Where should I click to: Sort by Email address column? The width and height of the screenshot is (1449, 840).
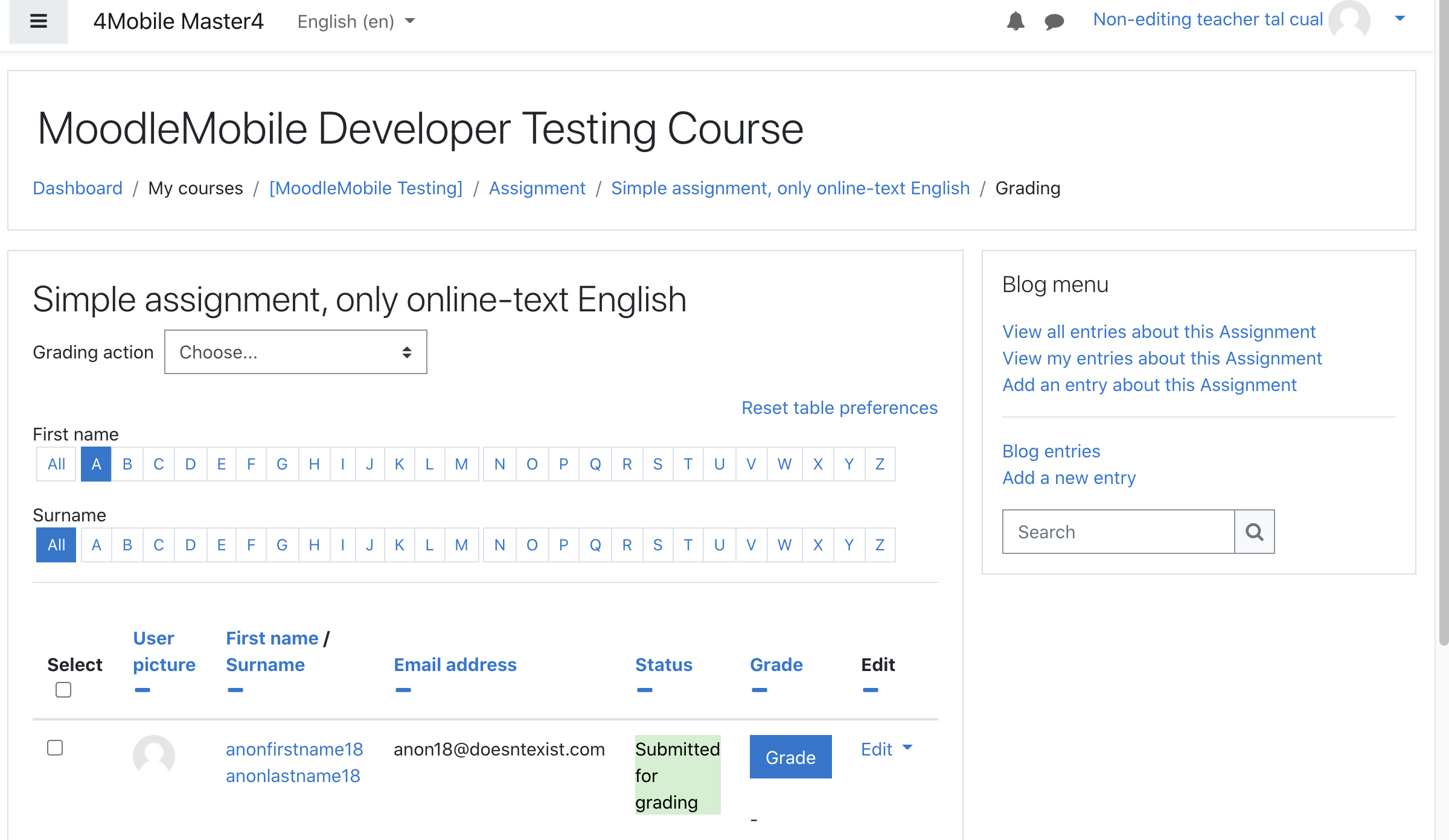(x=455, y=665)
